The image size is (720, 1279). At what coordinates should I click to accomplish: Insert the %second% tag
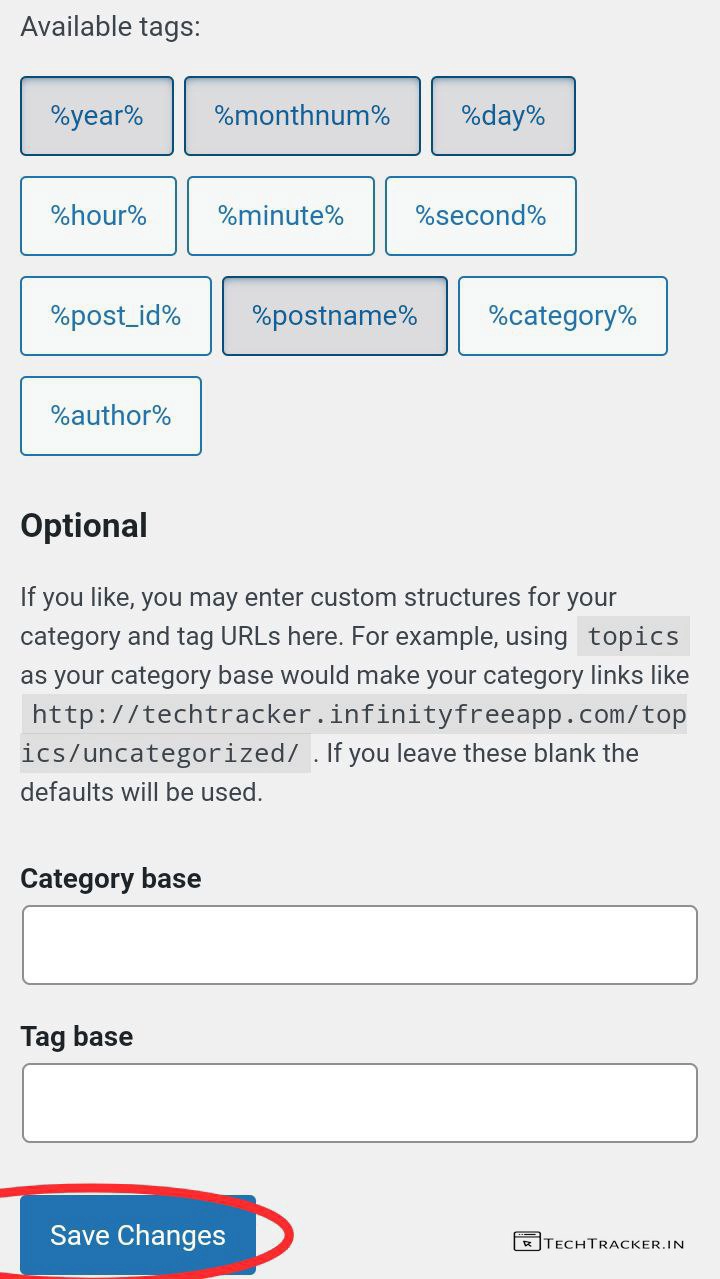point(481,216)
